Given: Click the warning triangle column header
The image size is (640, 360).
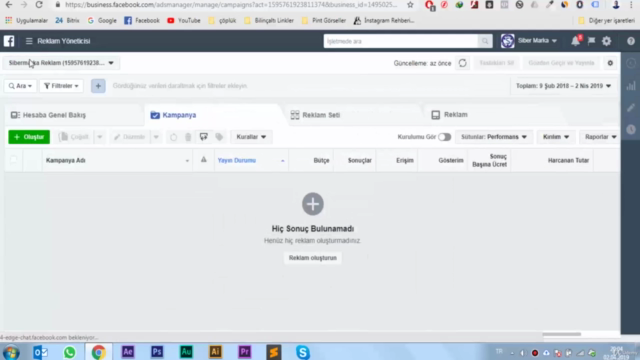Looking at the screenshot, I should (x=203, y=160).
